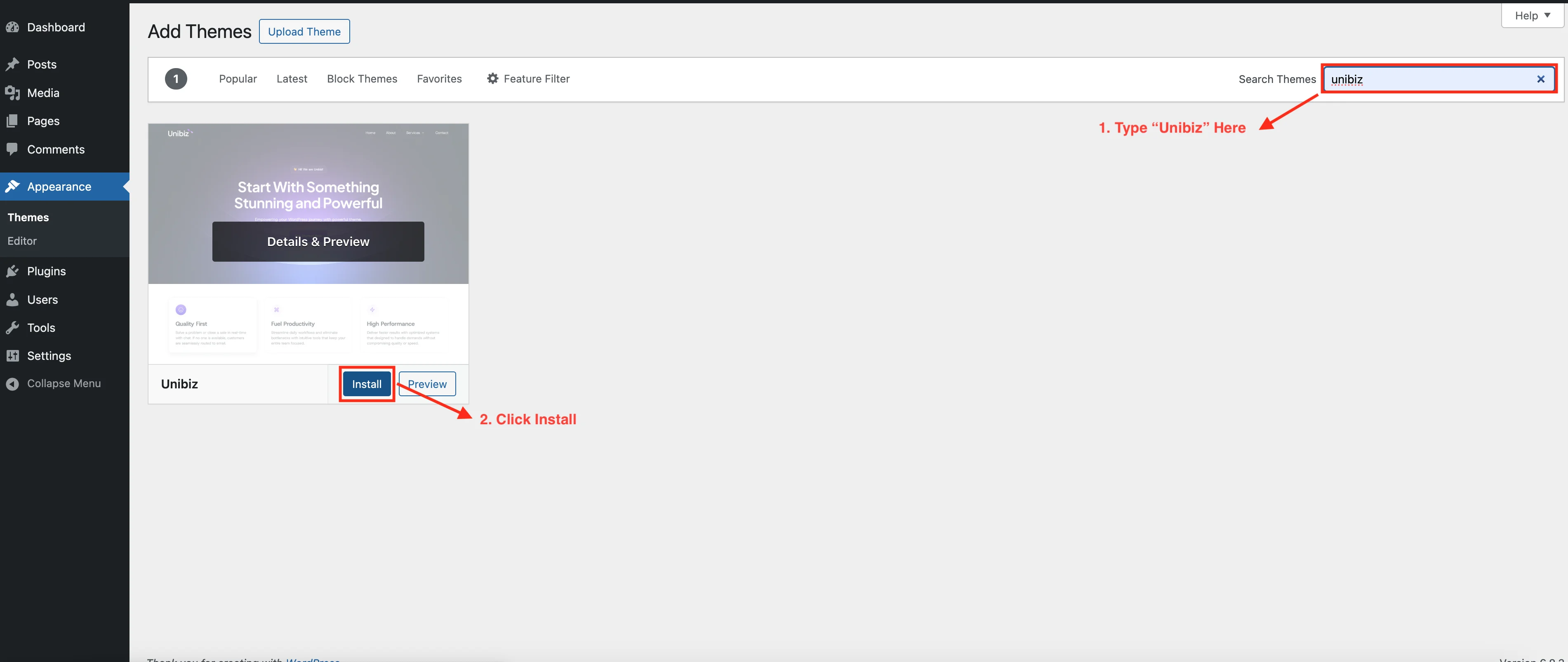This screenshot has width=1568, height=662.
Task: Click the Plugins plug icon
Action: point(12,272)
